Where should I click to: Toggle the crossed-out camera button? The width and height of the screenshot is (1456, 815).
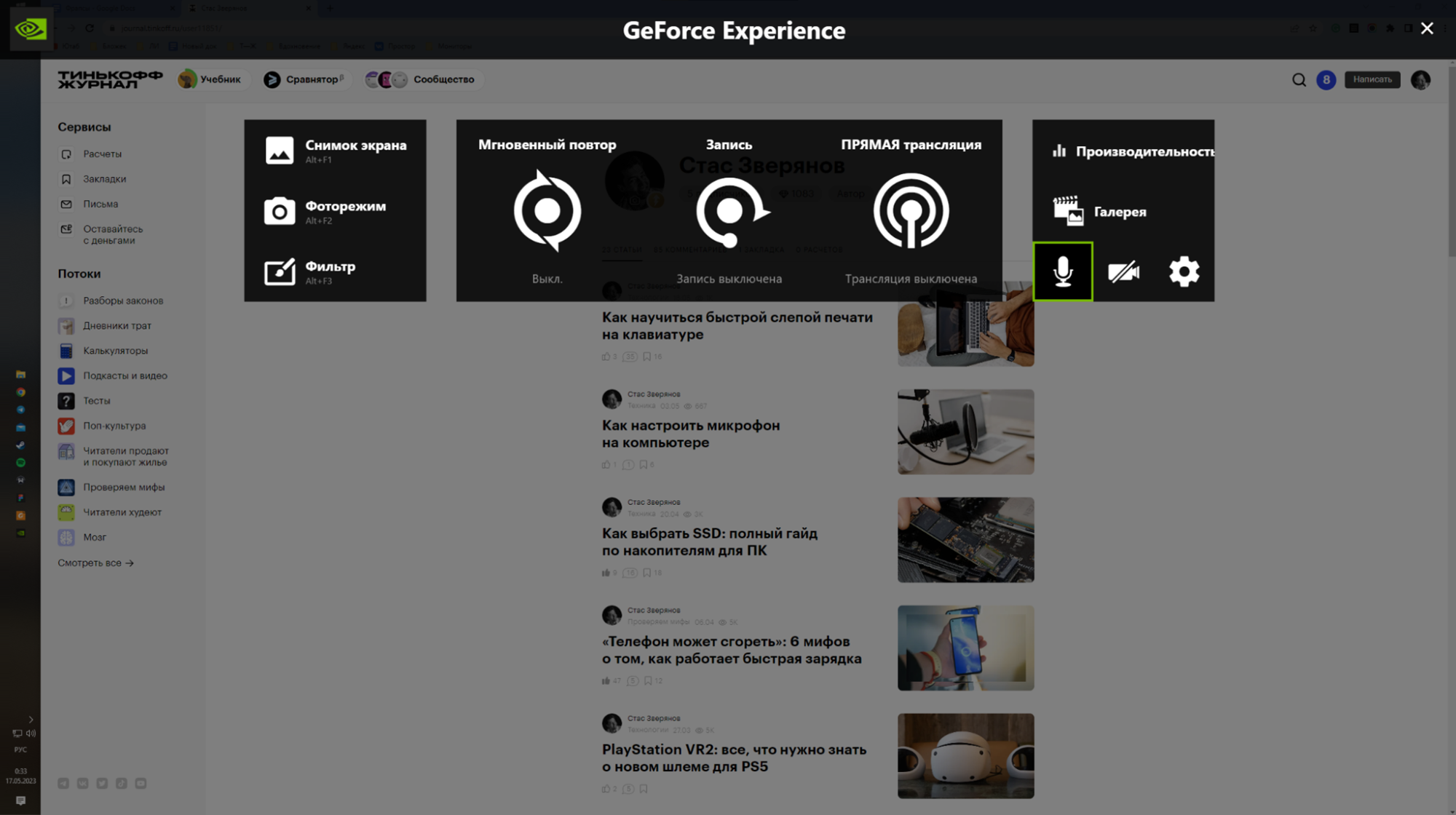tap(1123, 271)
